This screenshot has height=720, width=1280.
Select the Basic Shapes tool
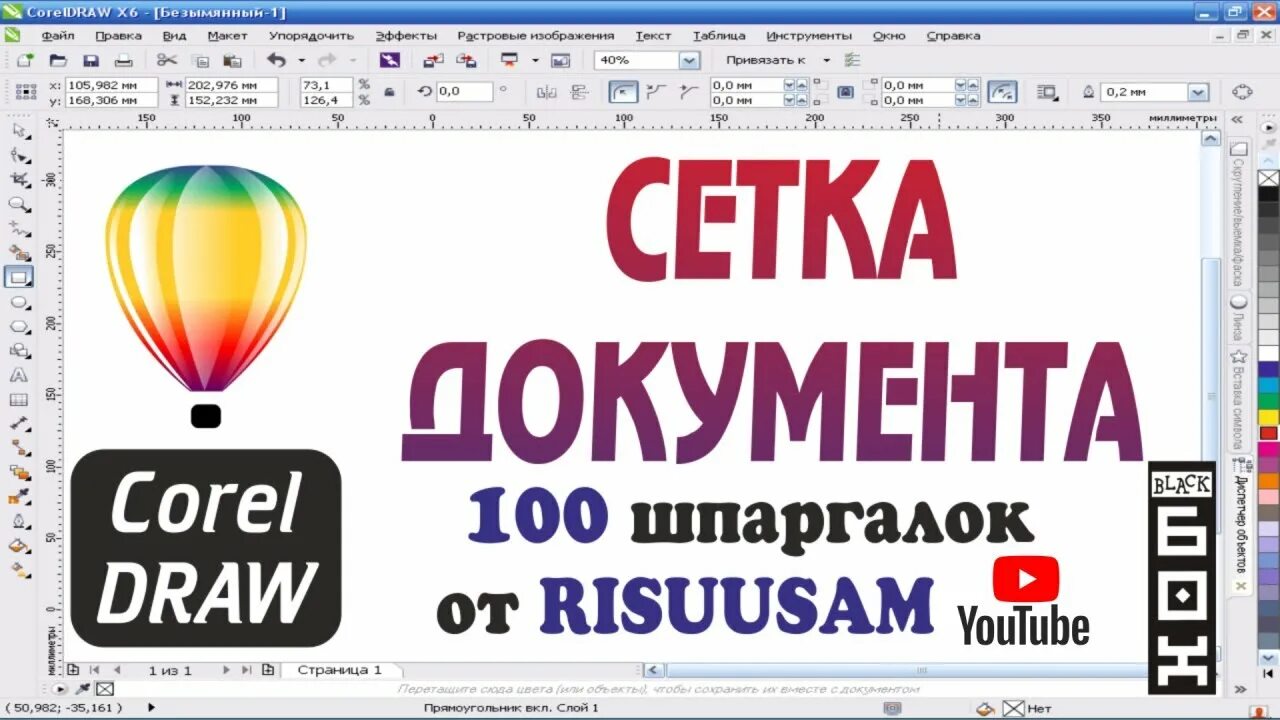pyautogui.click(x=20, y=351)
